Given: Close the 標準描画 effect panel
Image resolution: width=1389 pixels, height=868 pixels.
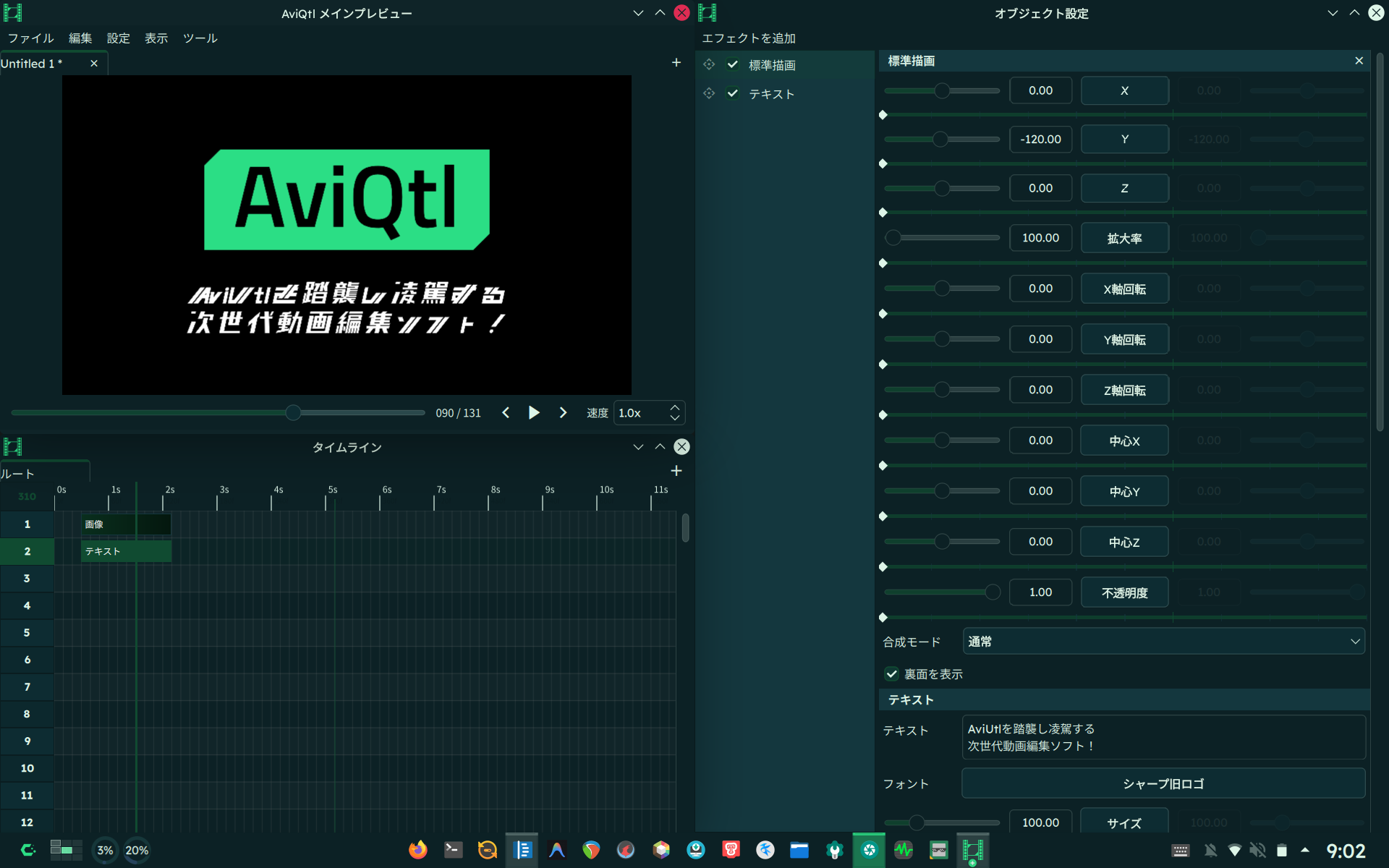Looking at the screenshot, I should click(x=1359, y=61).
